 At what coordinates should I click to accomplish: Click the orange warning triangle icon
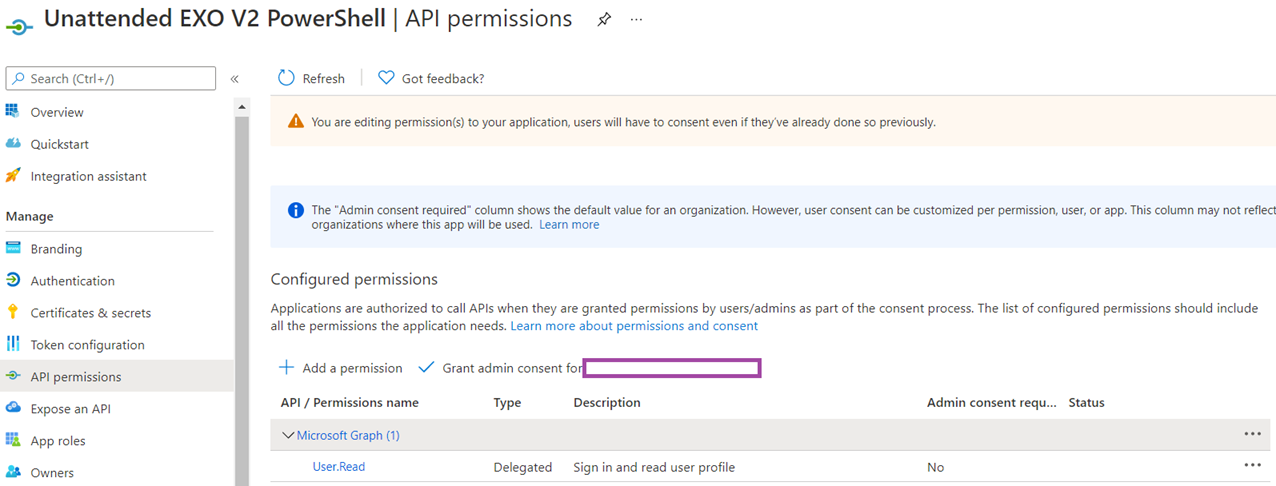click(296, 122)
